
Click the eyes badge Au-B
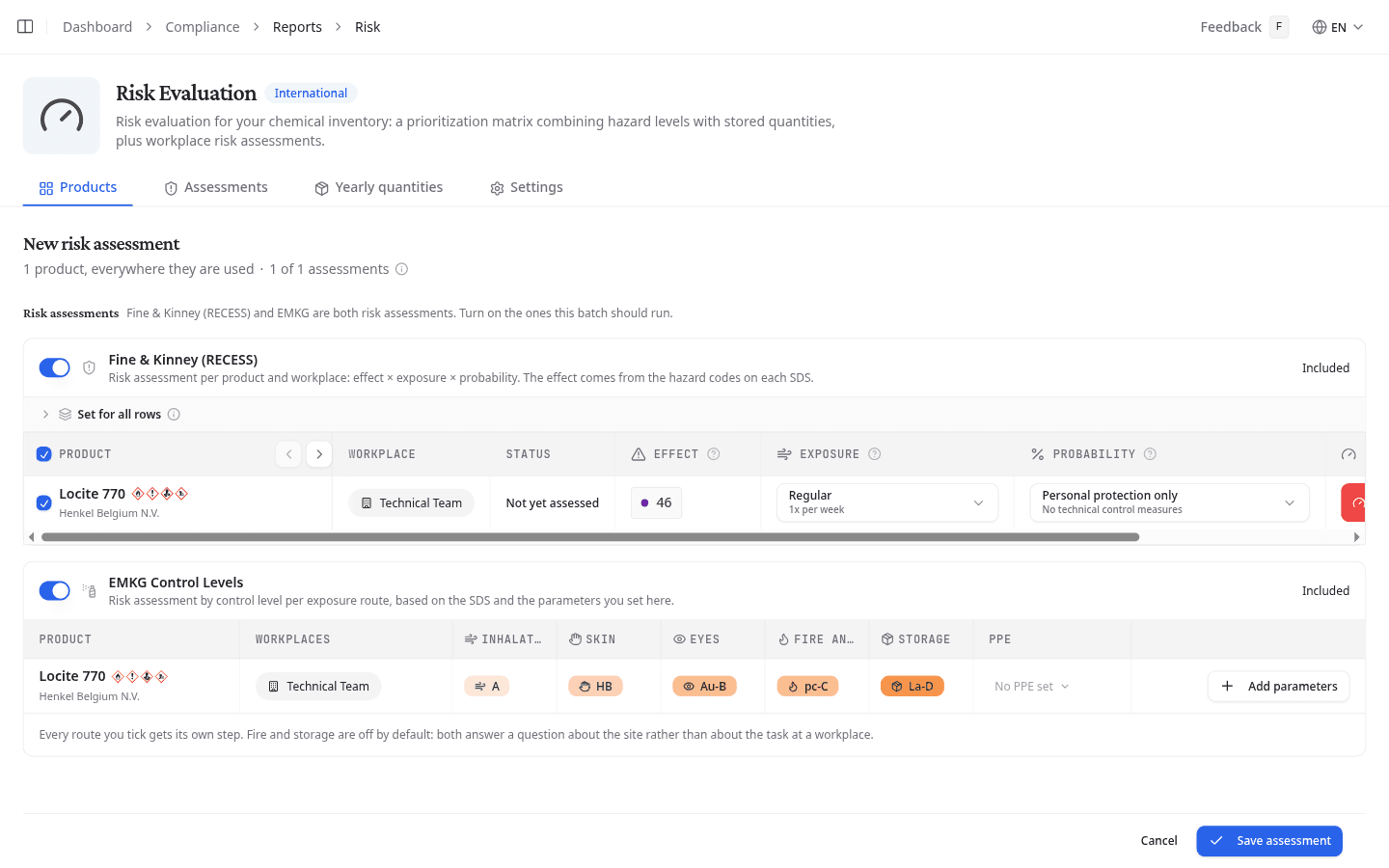tap(704, 687)
